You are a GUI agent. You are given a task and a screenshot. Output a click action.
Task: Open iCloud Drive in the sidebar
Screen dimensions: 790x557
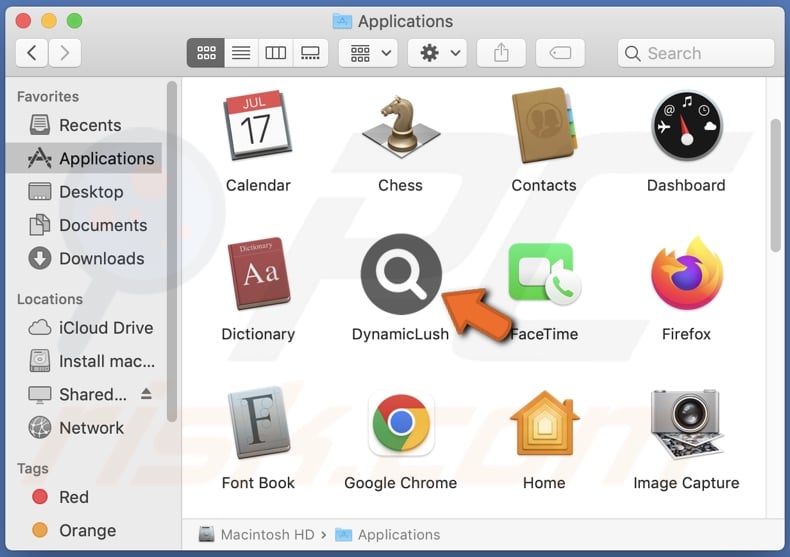pos(85,328)
